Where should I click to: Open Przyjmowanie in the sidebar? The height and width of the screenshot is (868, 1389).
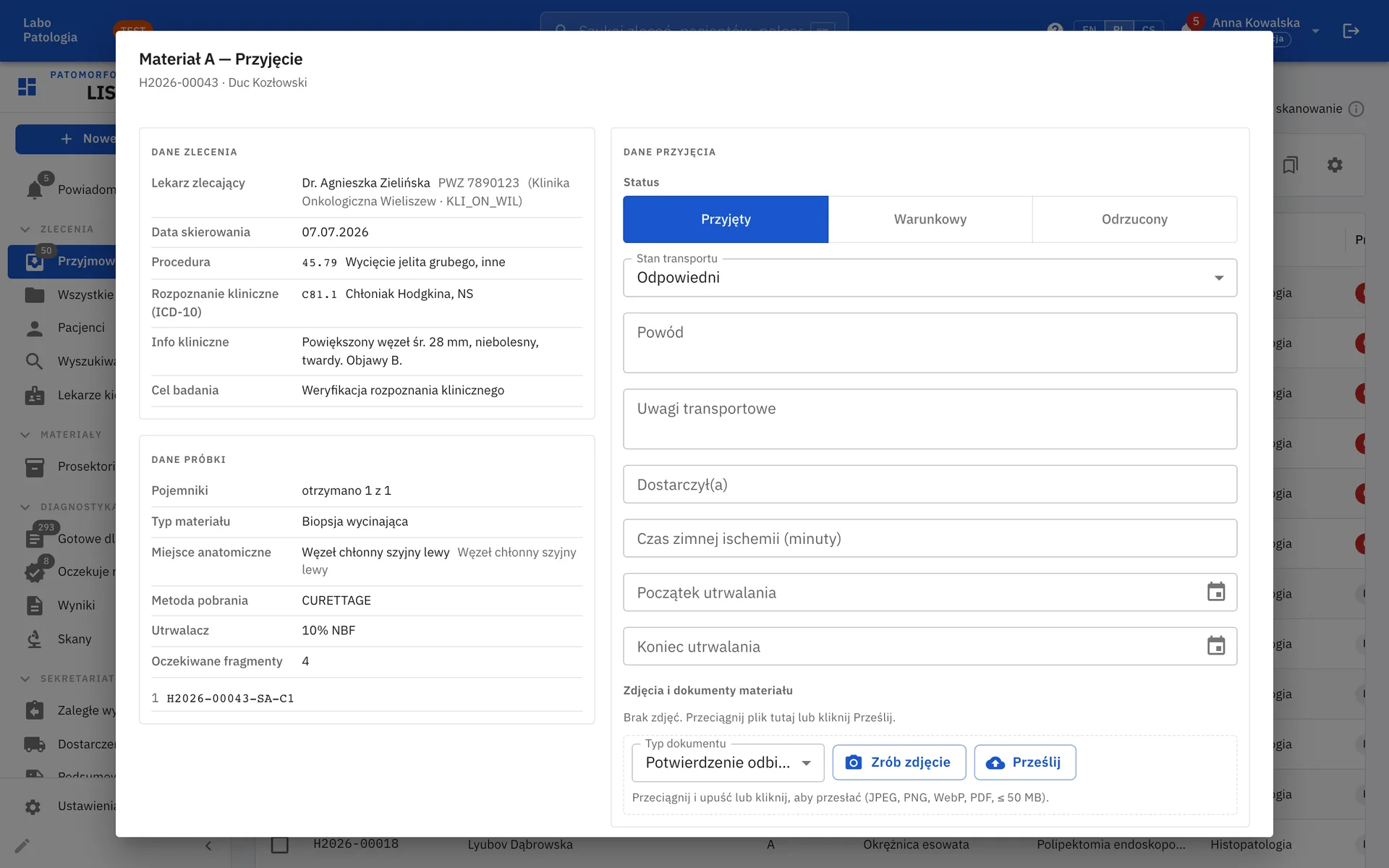(62, 261)
